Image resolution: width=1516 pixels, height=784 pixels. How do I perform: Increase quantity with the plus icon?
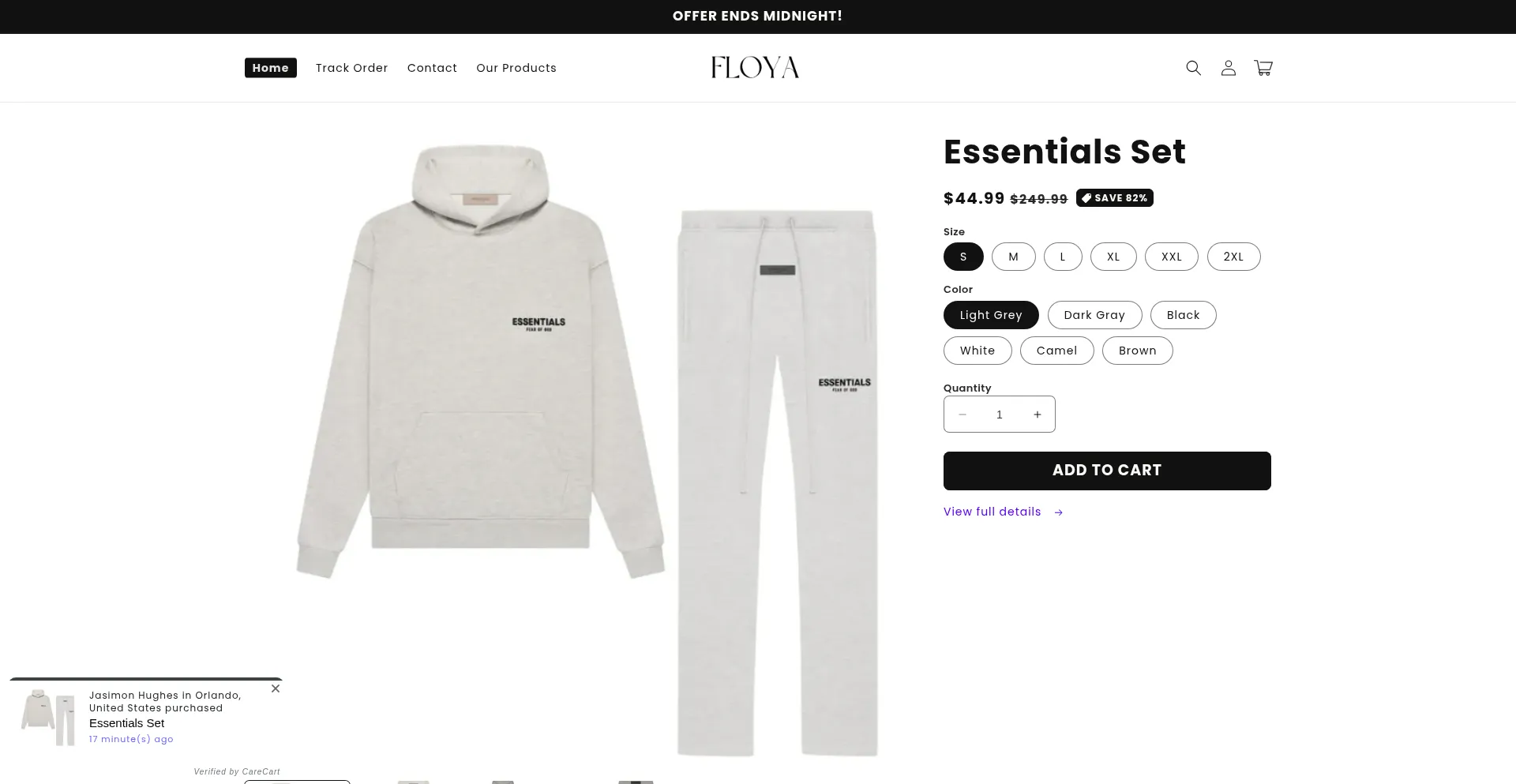(x=1038, y=415)
